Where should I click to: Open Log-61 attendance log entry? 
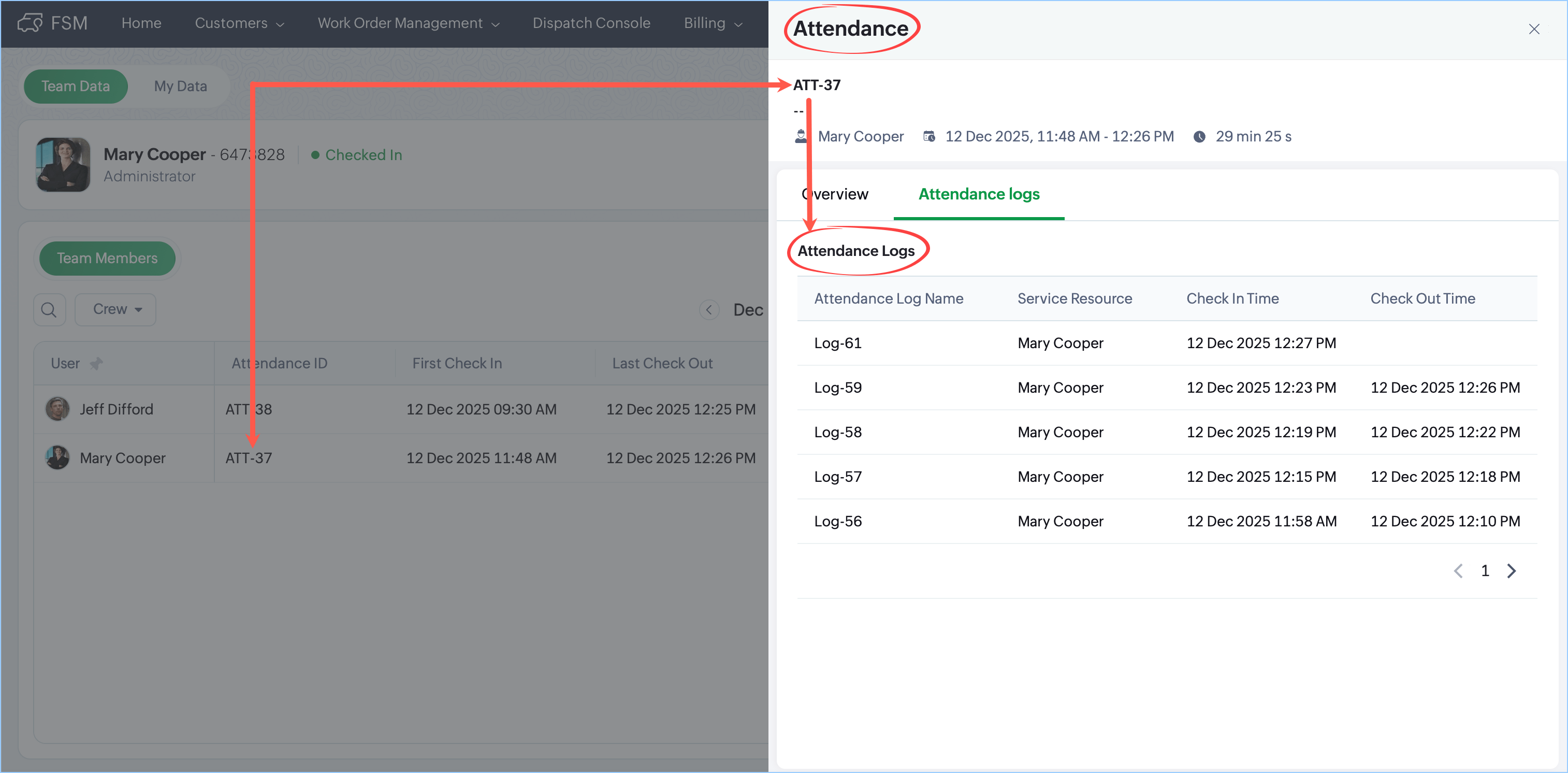click(837, 343)
